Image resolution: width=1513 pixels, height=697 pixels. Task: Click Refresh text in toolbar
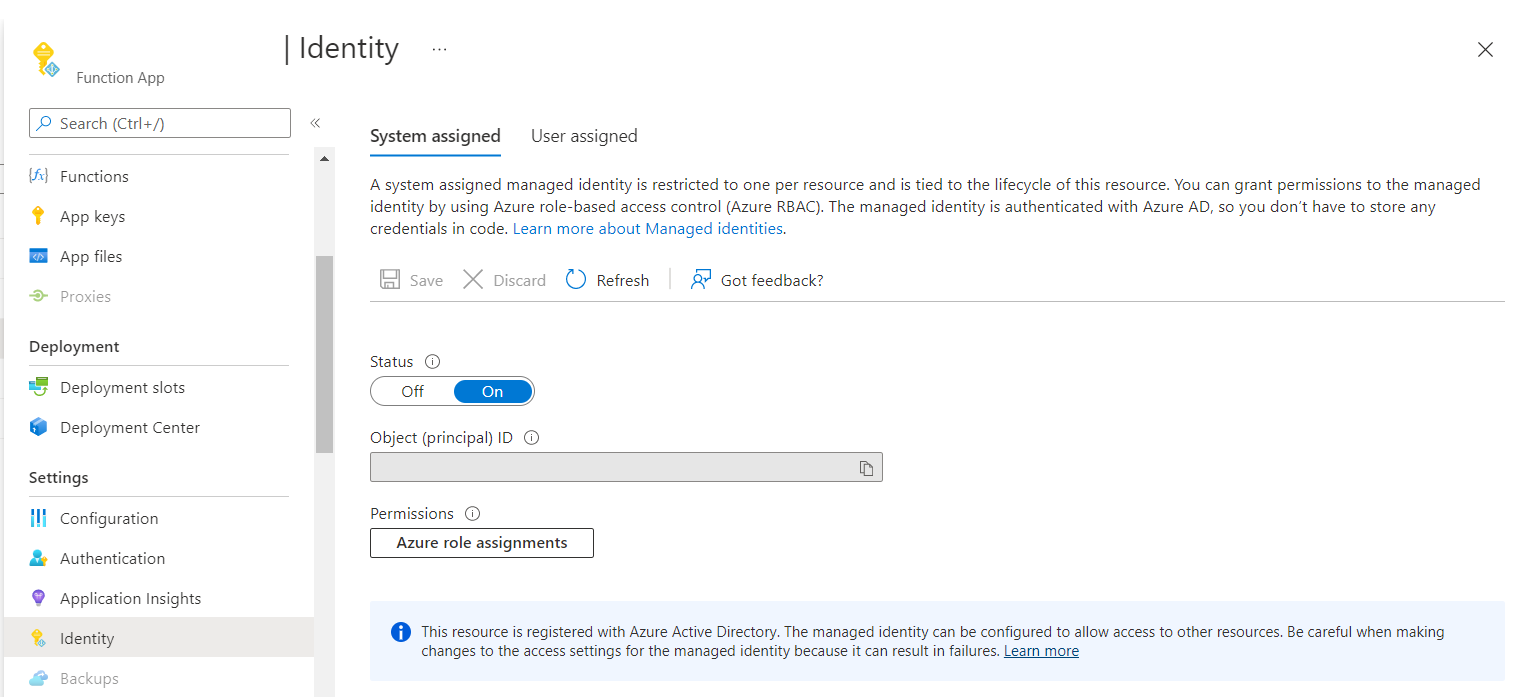click(x=623, y=280)
